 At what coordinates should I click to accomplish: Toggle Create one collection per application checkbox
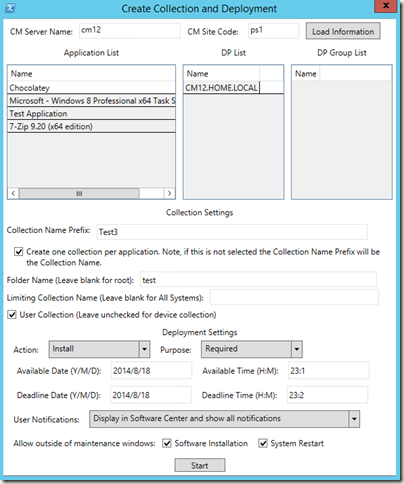point(19,252)
